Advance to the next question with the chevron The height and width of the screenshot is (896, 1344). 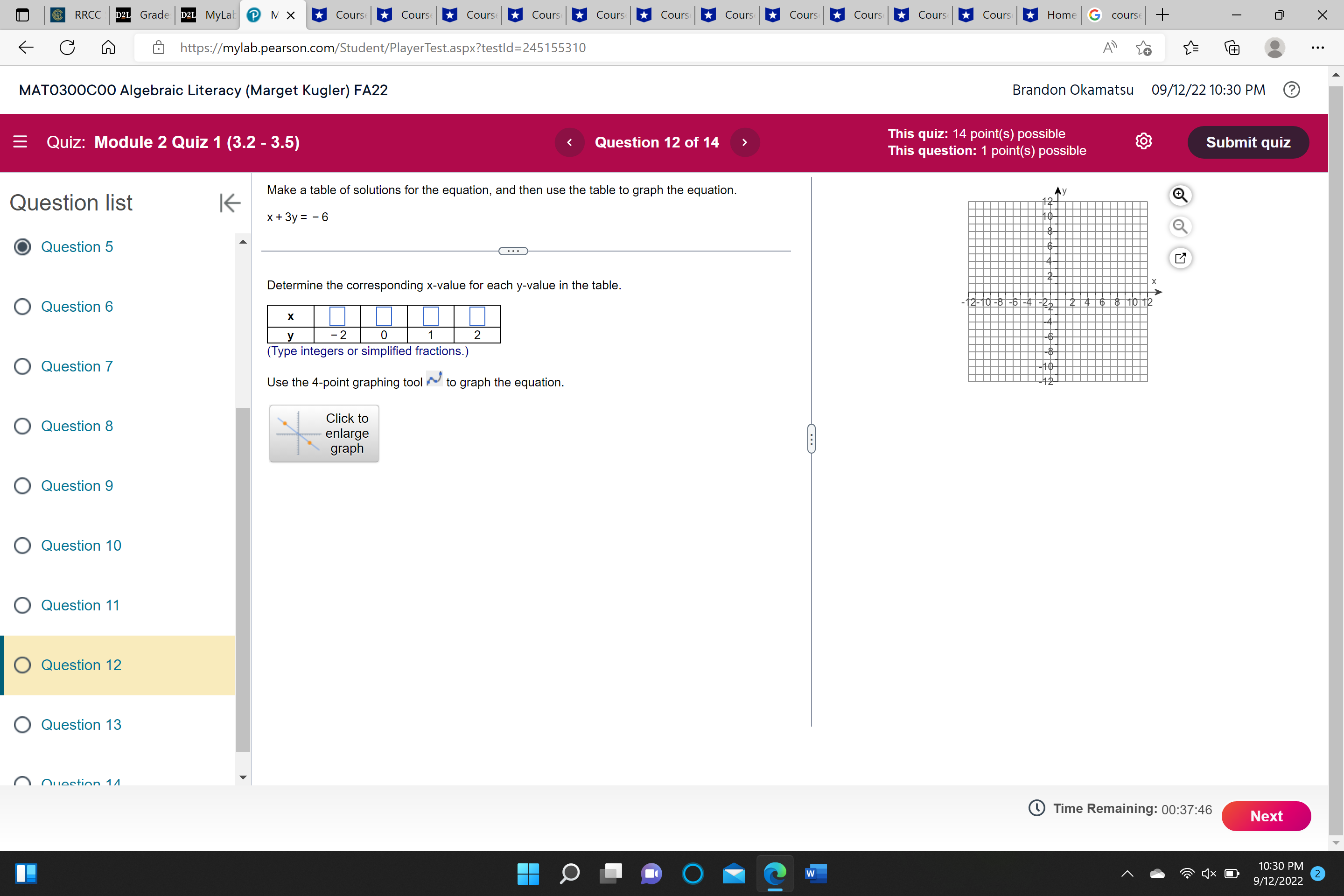745,142
